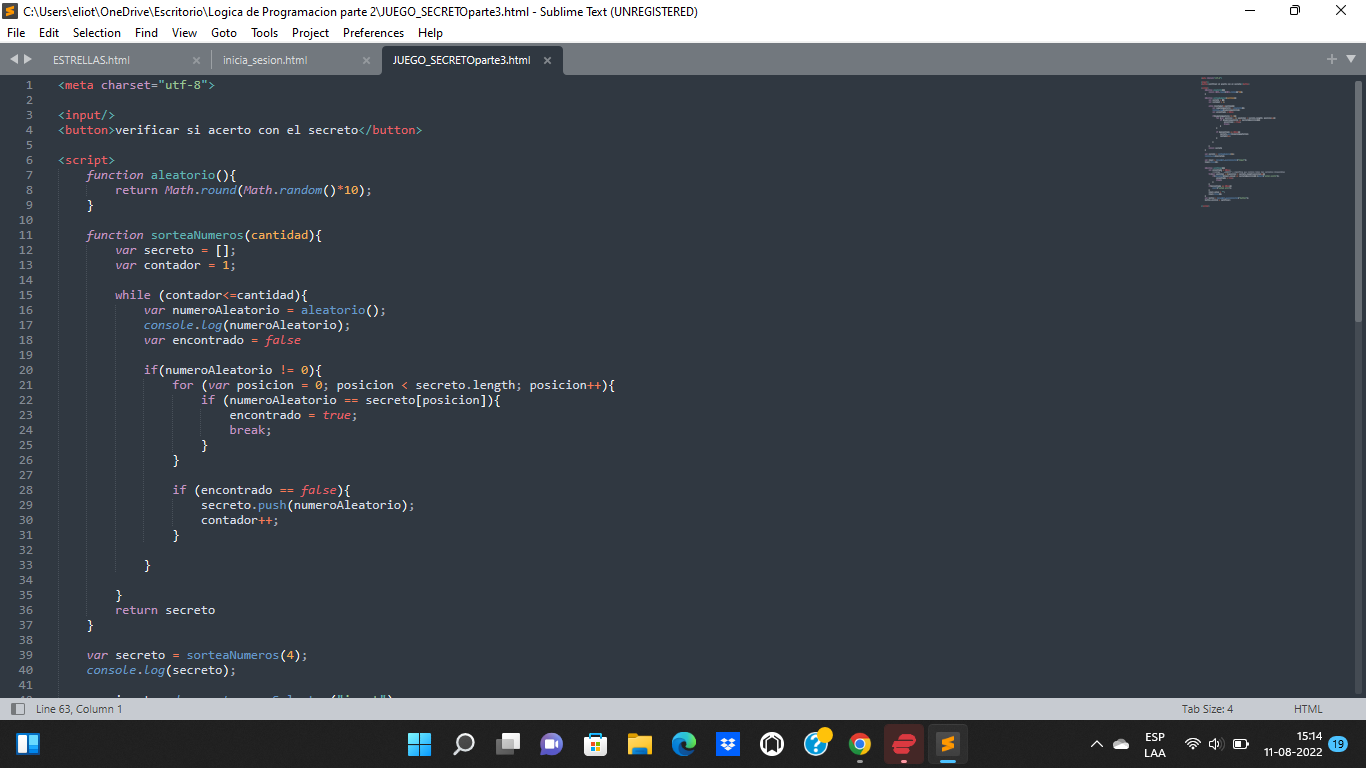Place cursor on 'function aleatorio(){' line
This screenshot has height=768, width=1366.
[161, 175]
